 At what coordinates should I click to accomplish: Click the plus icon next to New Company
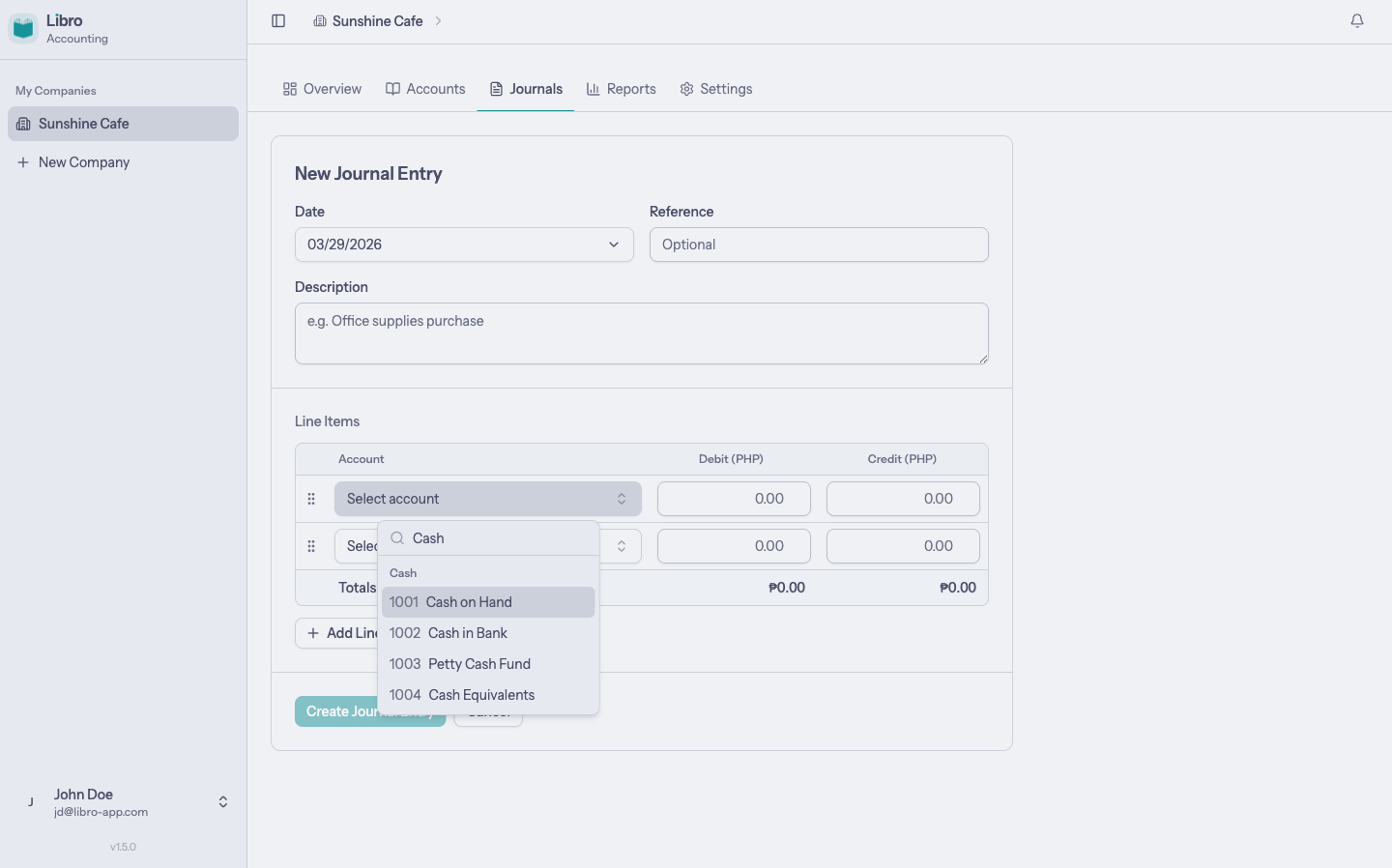tap(24, 161)
